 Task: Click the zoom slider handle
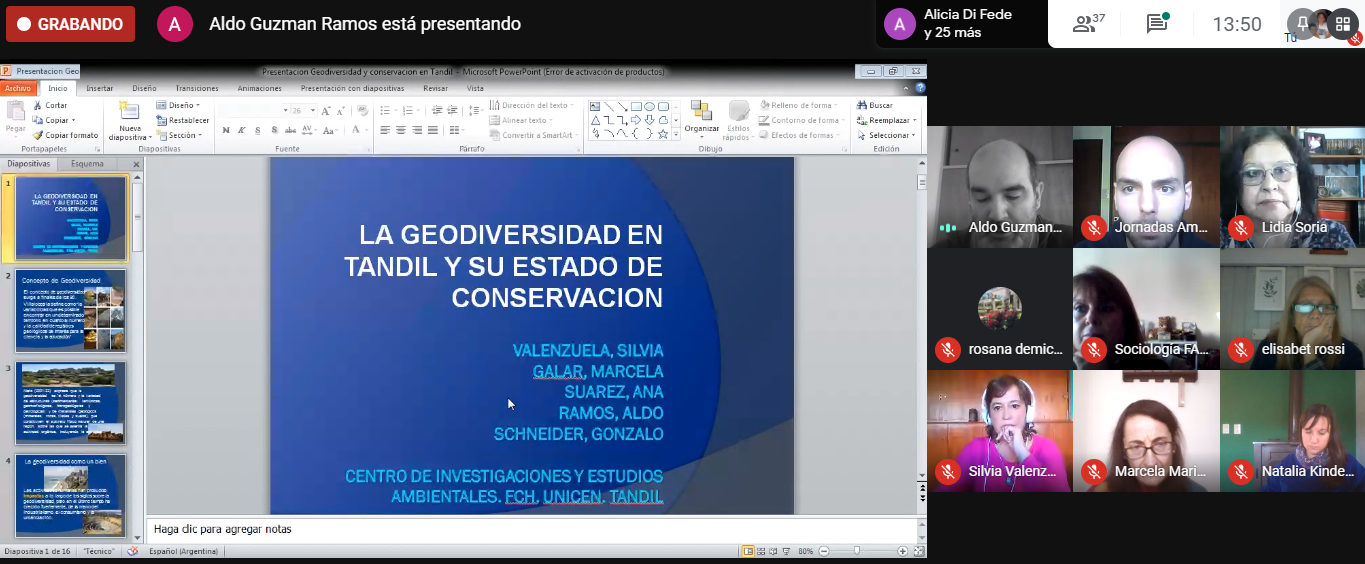[x=857, y=551]
